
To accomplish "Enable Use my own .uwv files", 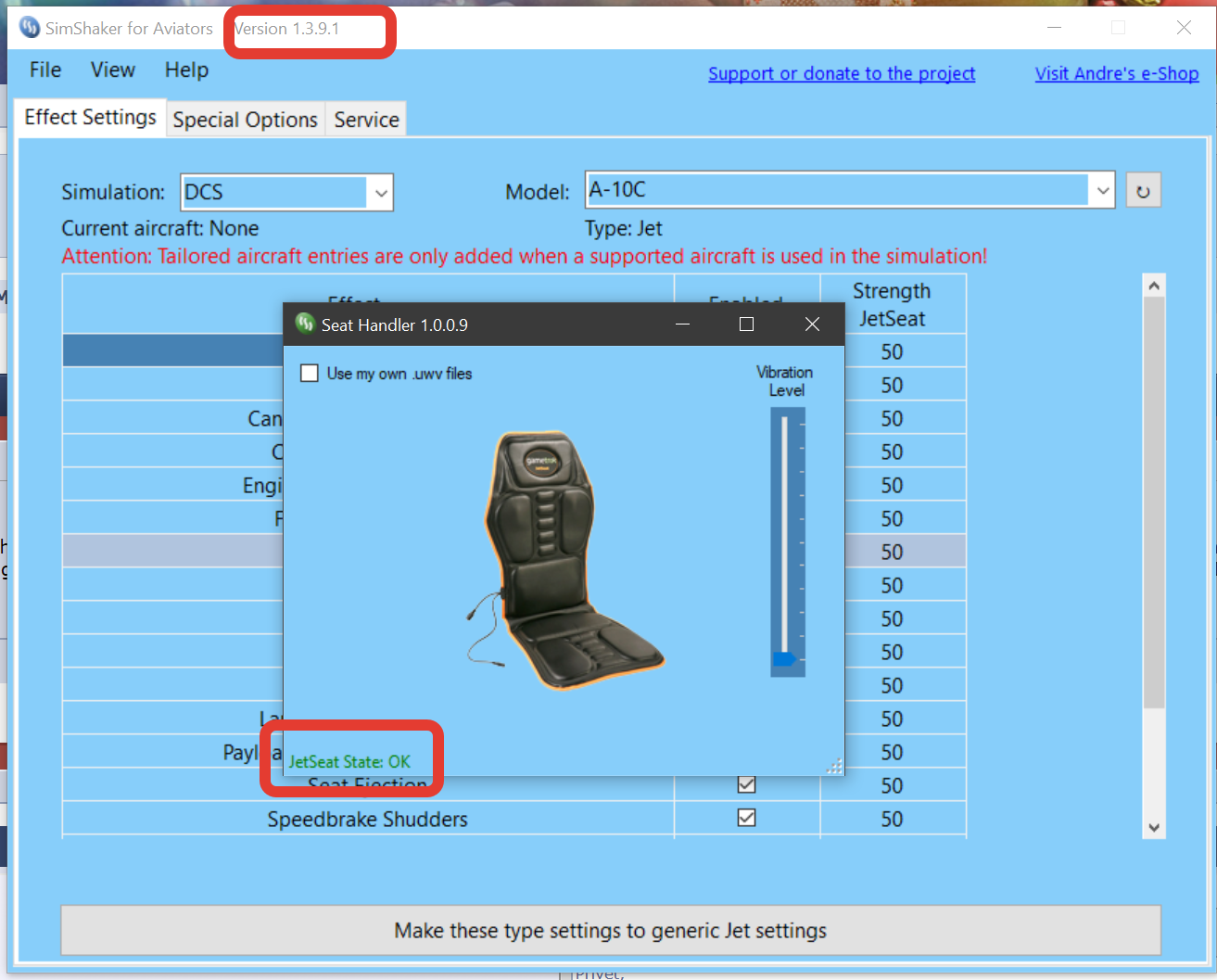I will 310,374.
